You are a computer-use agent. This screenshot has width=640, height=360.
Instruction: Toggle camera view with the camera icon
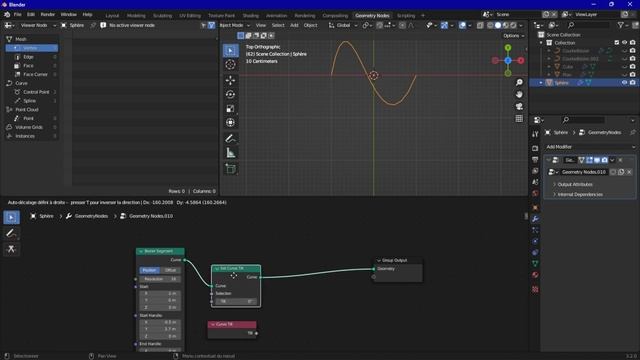click(x=519, y=106)
